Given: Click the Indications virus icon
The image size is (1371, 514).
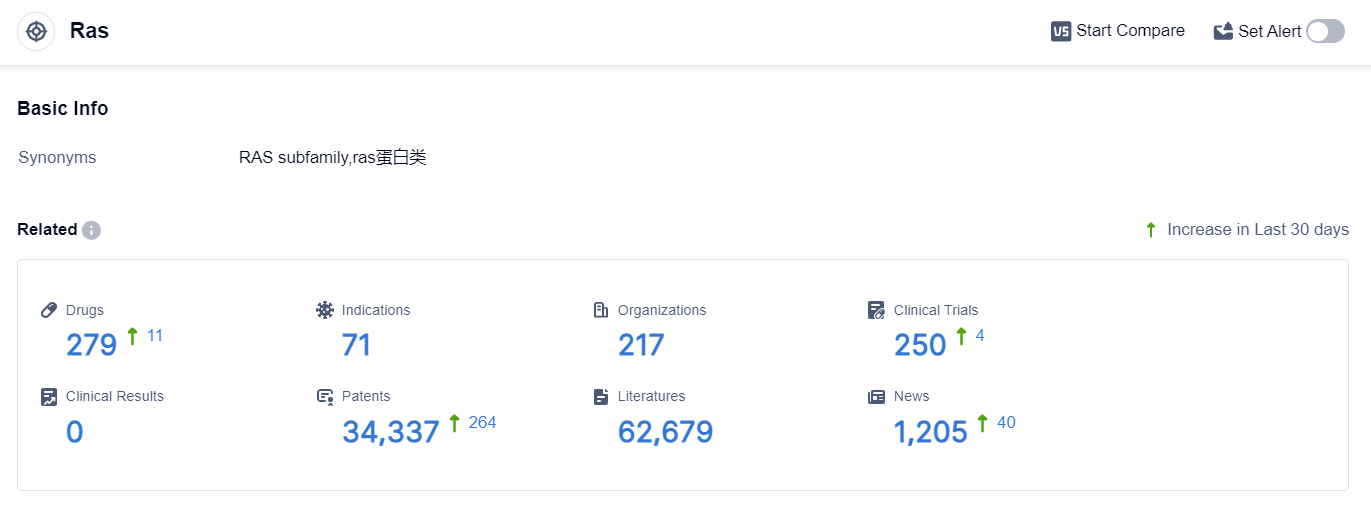Looking at the screenshot, I should coord(325,310).
